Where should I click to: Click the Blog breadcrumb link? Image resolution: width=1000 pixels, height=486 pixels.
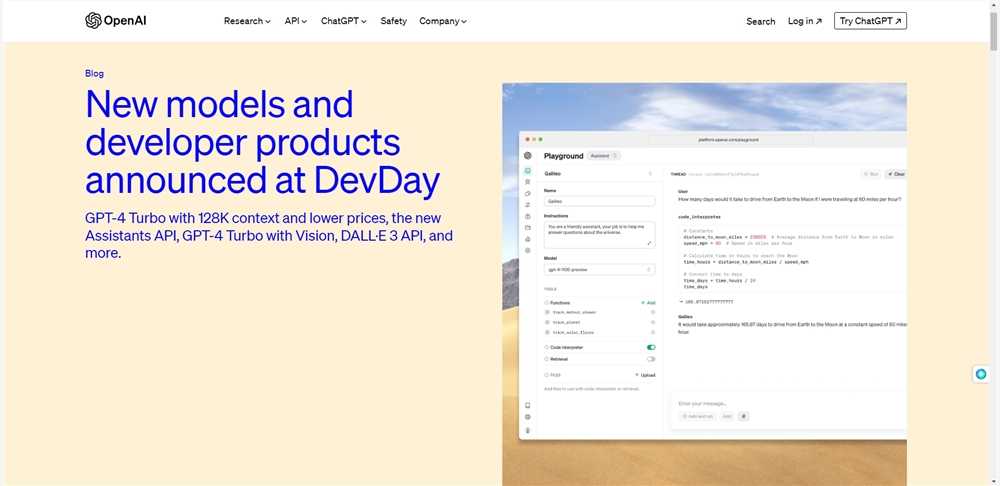tap(94, 73)
